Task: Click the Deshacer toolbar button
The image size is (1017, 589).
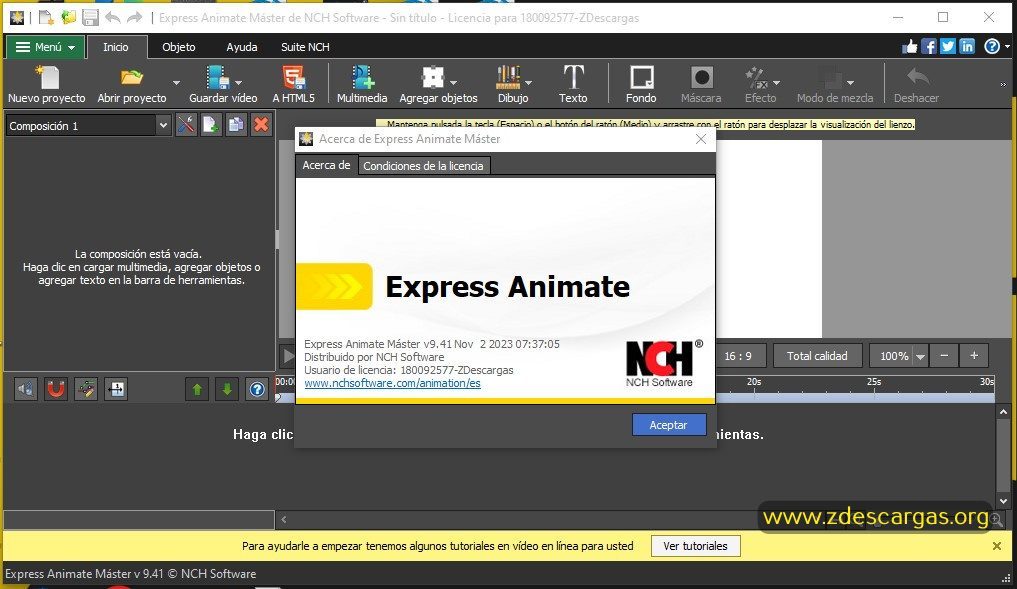Action: [x=916, y=84]
